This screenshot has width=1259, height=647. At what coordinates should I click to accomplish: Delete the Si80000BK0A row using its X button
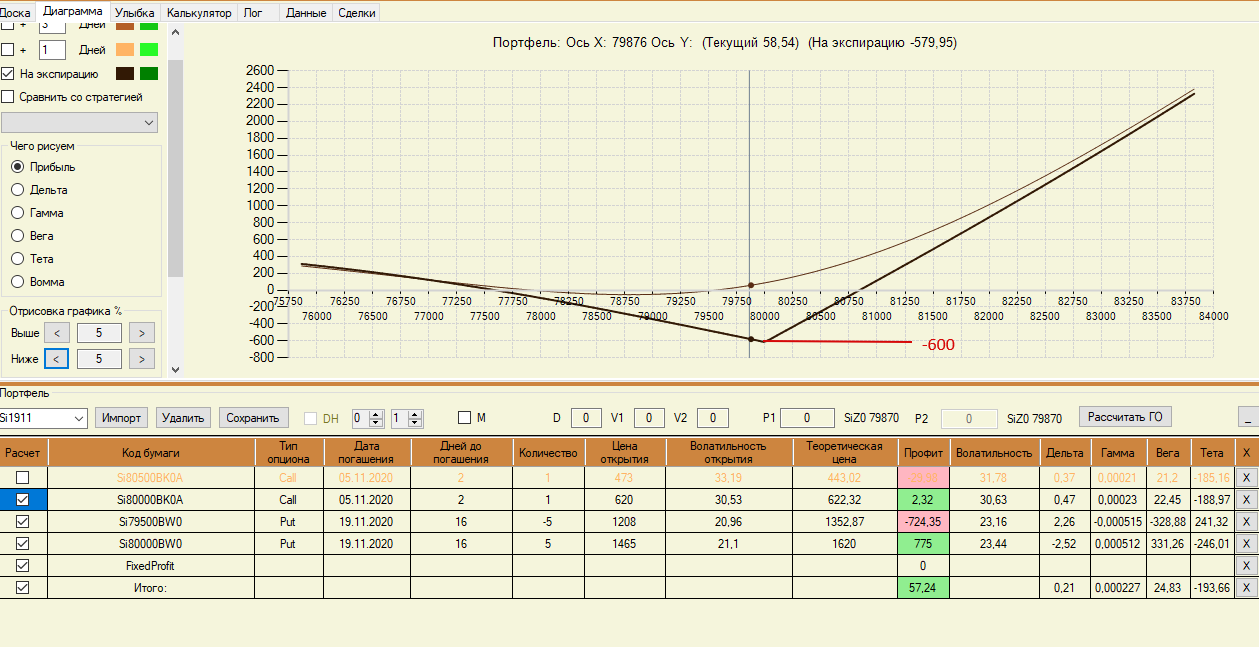pyautogui.click(x=1245, y=500)
